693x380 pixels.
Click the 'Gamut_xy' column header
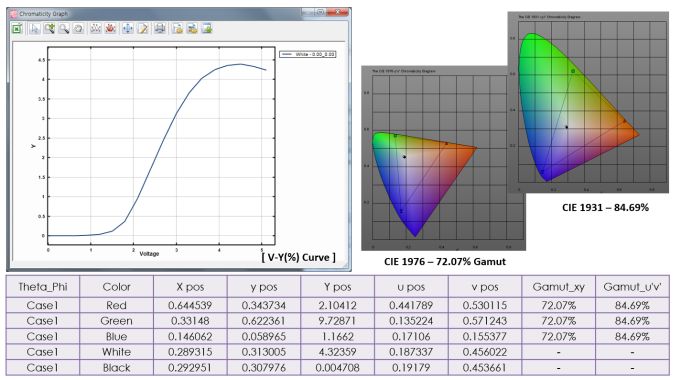point(559,287)
